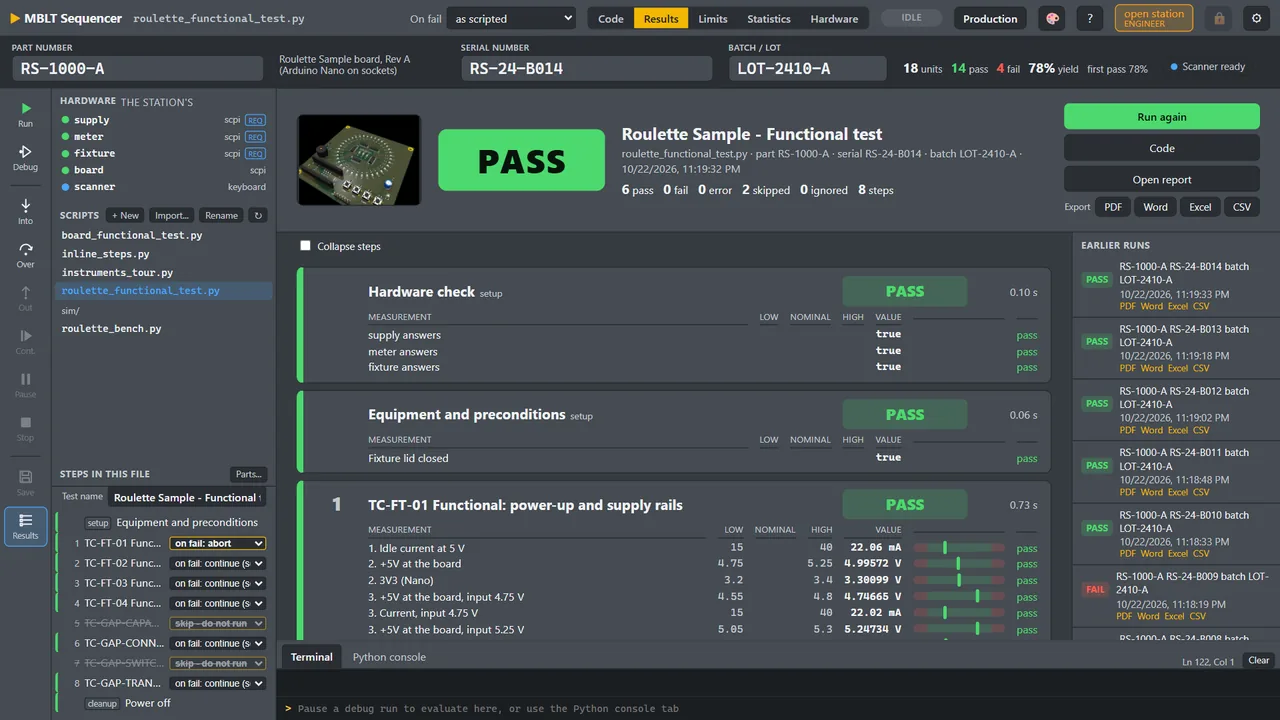Screen dimensions: 1280x720
Task: Click the Import... button in Scripts
Action: click(172, 215)
